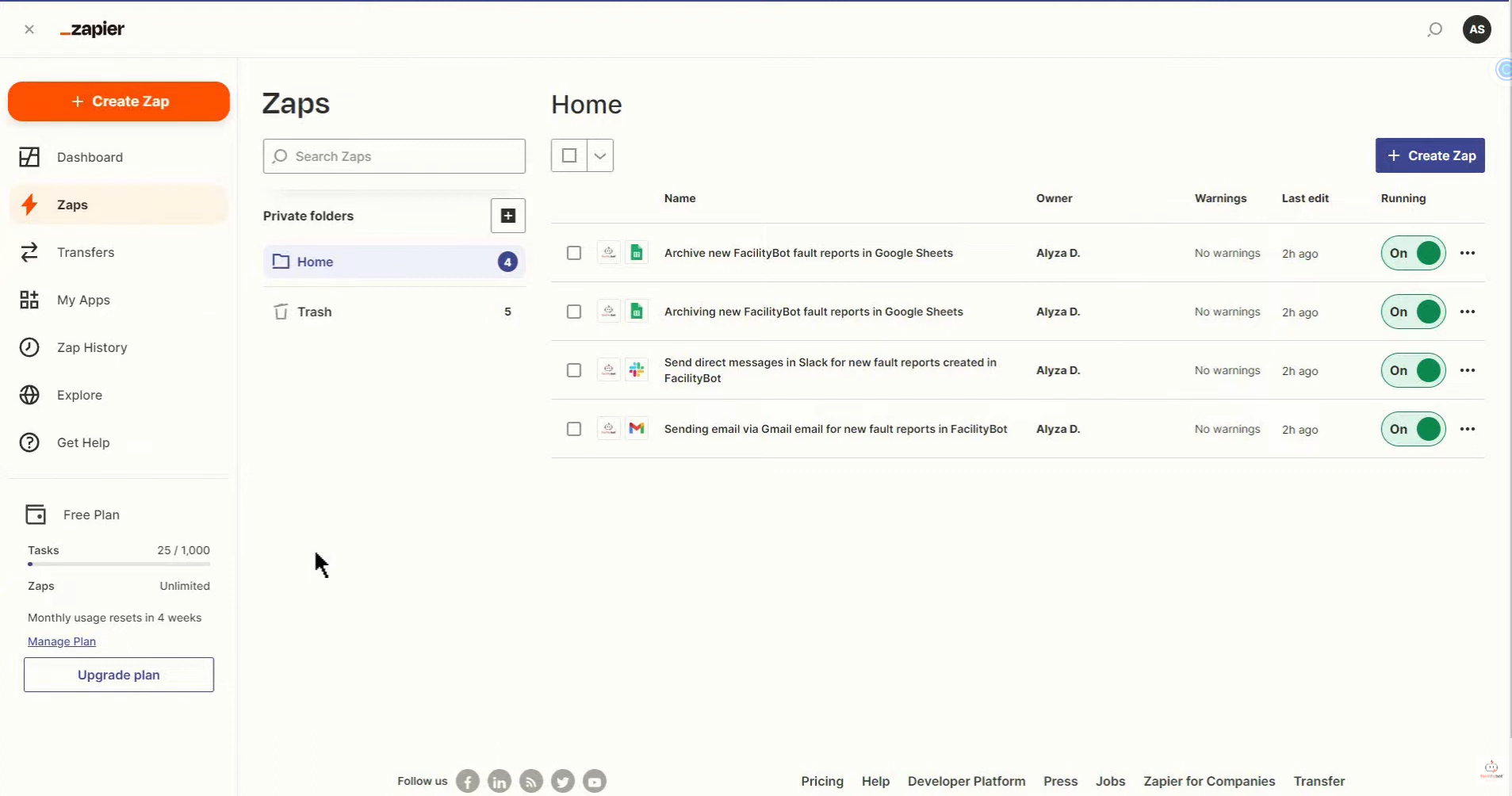Viewport: 1512px width, 796px height.
Task: Open Zapier's LinkedIn page icon
Action: 500,782
